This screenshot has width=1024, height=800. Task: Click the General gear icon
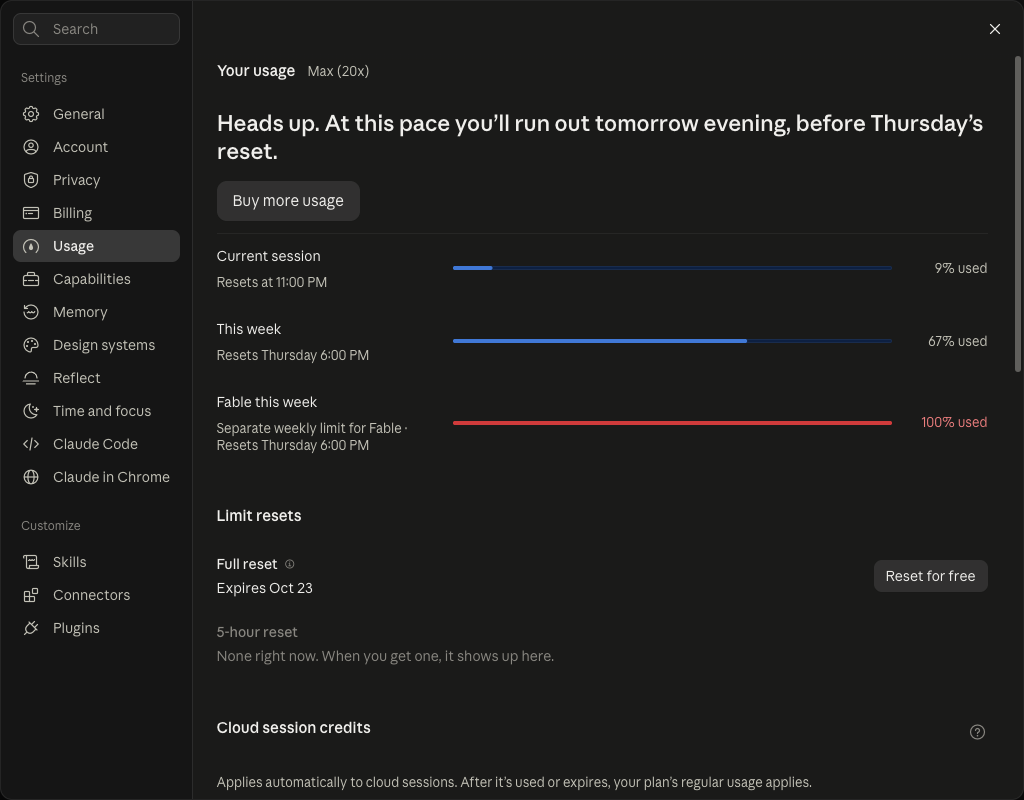point(31,114)
